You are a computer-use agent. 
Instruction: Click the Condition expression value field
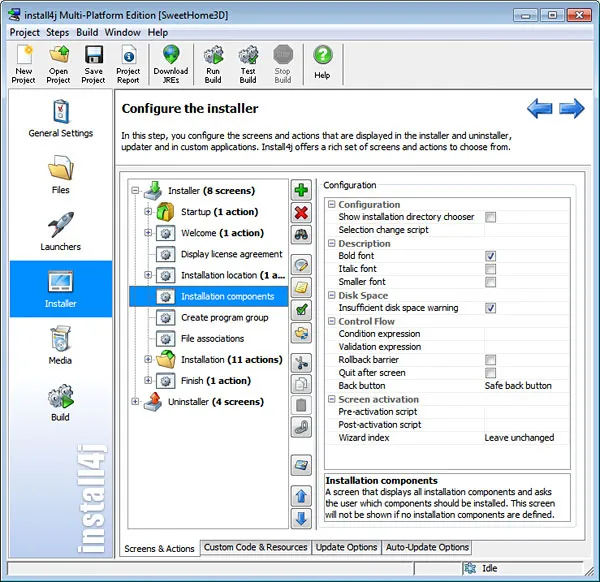[527, 334]
